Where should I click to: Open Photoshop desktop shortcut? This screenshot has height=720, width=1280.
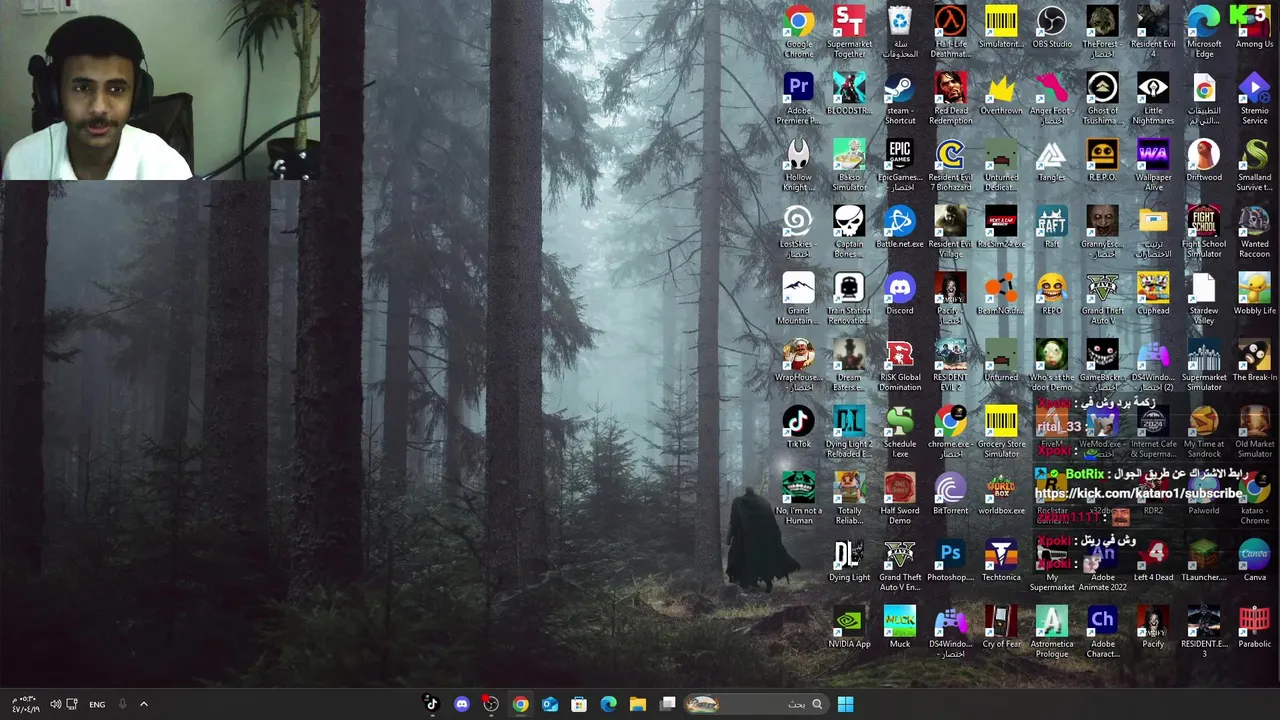pyautogui.click(x=950, y=560)
